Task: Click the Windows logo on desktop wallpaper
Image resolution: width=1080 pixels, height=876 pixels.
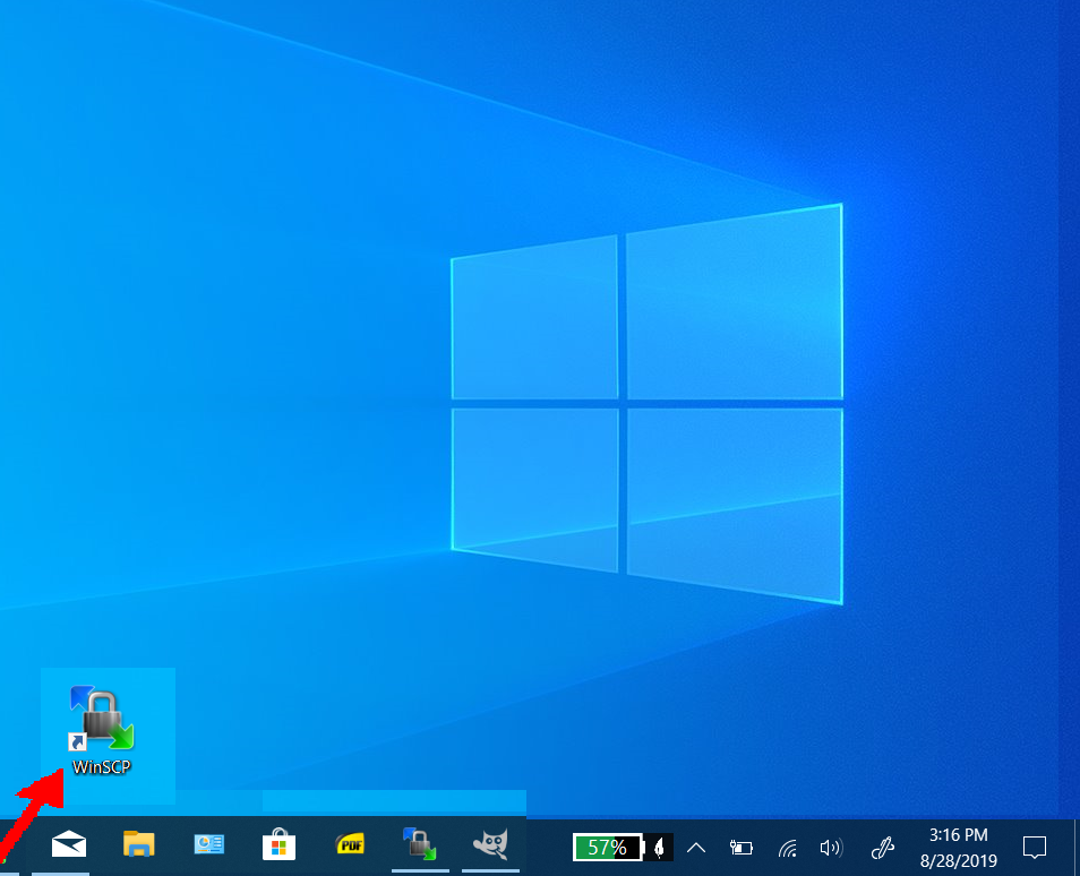Action: (x=646, y=403)
